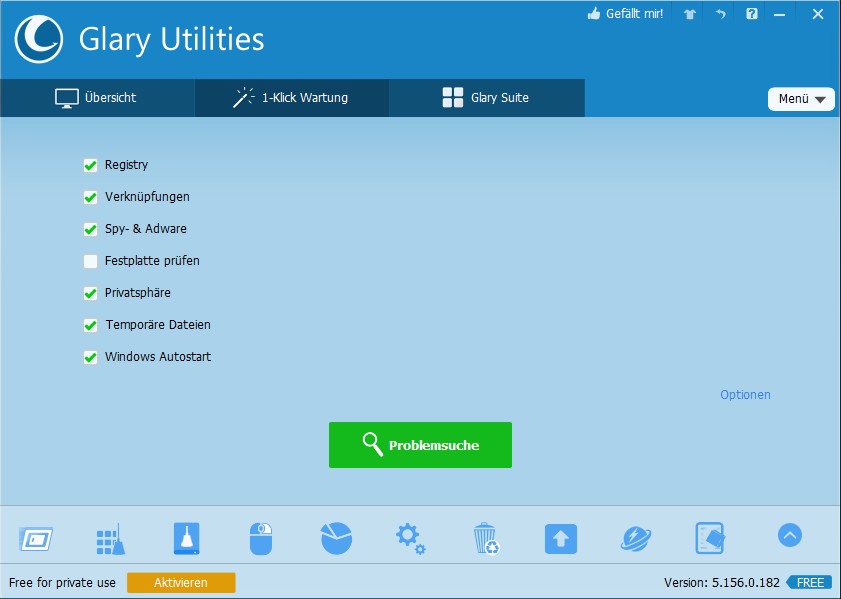Open help via the question mark icon
This screenshot has width=841, height=599.
752,14
